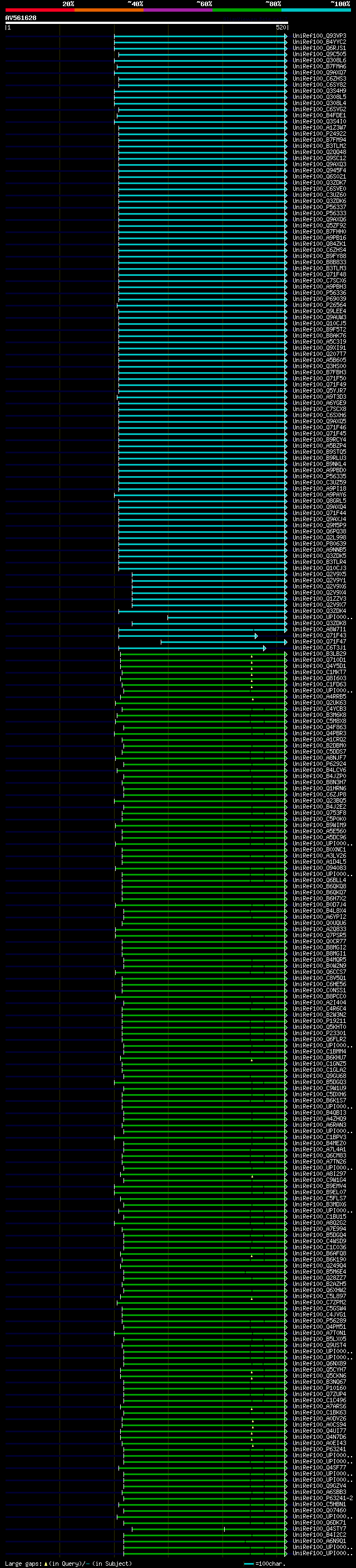Click the arrowhead ending UniRef100_Q71F43 alignment
The image size is (356, 1568).
(x=256, y=635)
